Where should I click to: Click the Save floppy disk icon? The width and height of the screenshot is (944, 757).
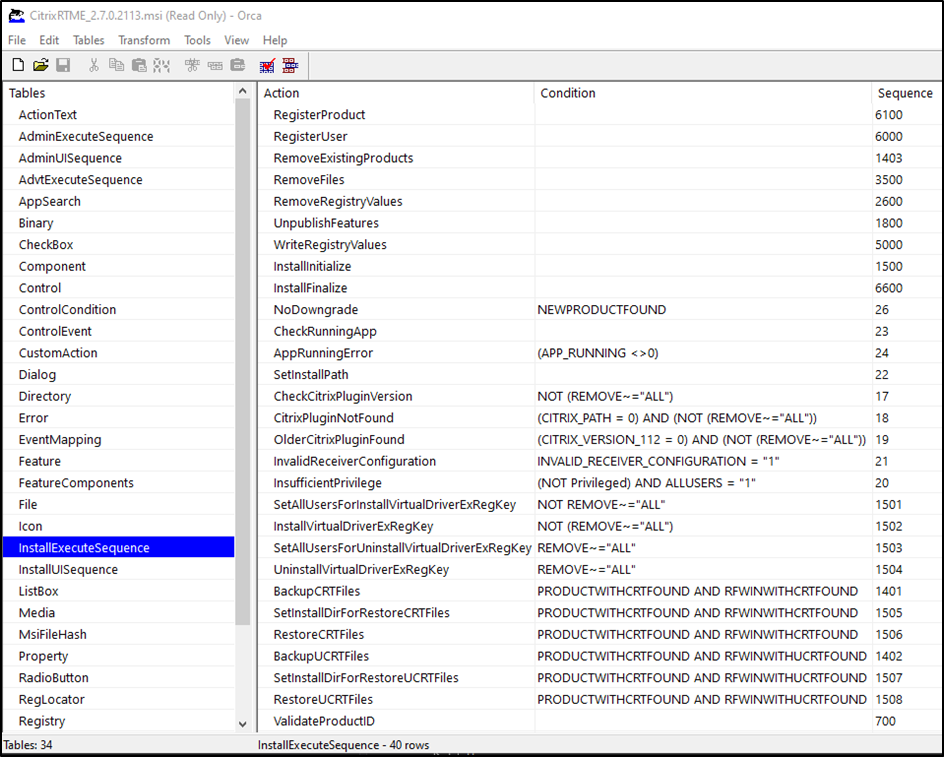coord(63,65)
